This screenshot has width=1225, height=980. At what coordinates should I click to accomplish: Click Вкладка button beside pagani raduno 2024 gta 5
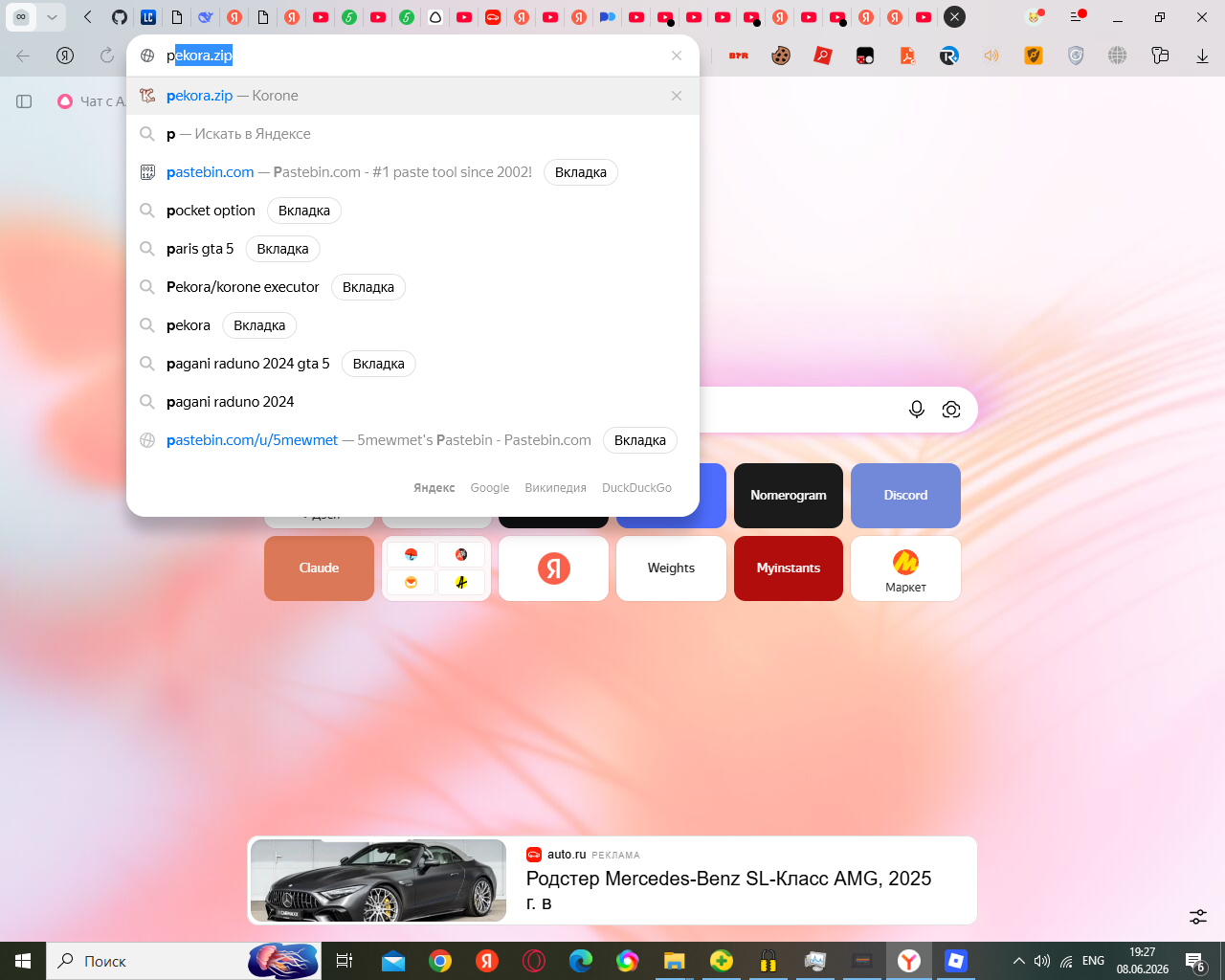[x=379, y=364]
